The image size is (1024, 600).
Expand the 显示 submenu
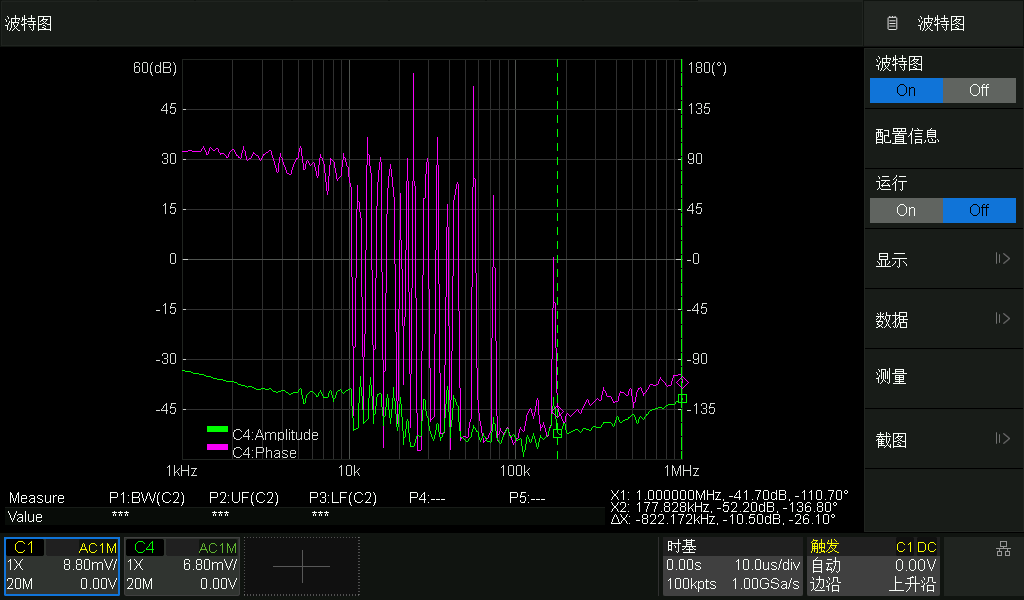click(x=944, y=260)
